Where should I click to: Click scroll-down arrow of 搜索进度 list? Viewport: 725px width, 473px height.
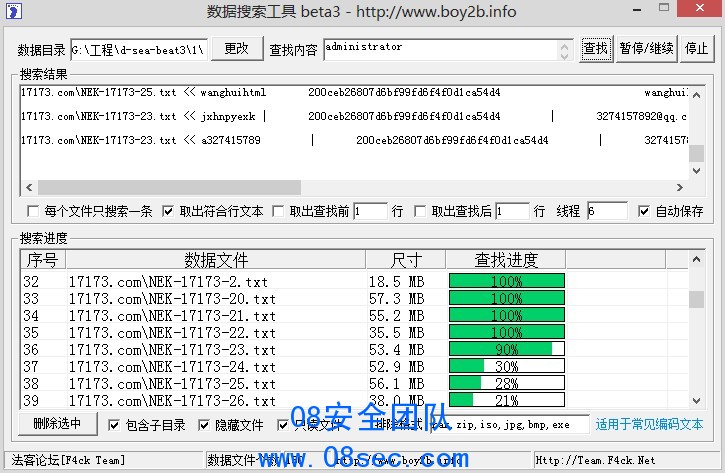[697, 401]
